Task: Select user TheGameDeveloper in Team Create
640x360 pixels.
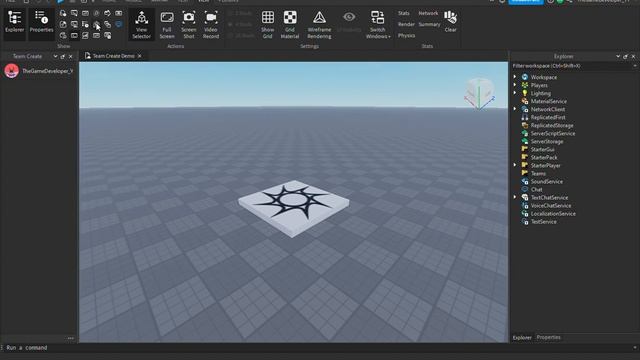Action: pyautogui.click(x=39, y=71)
